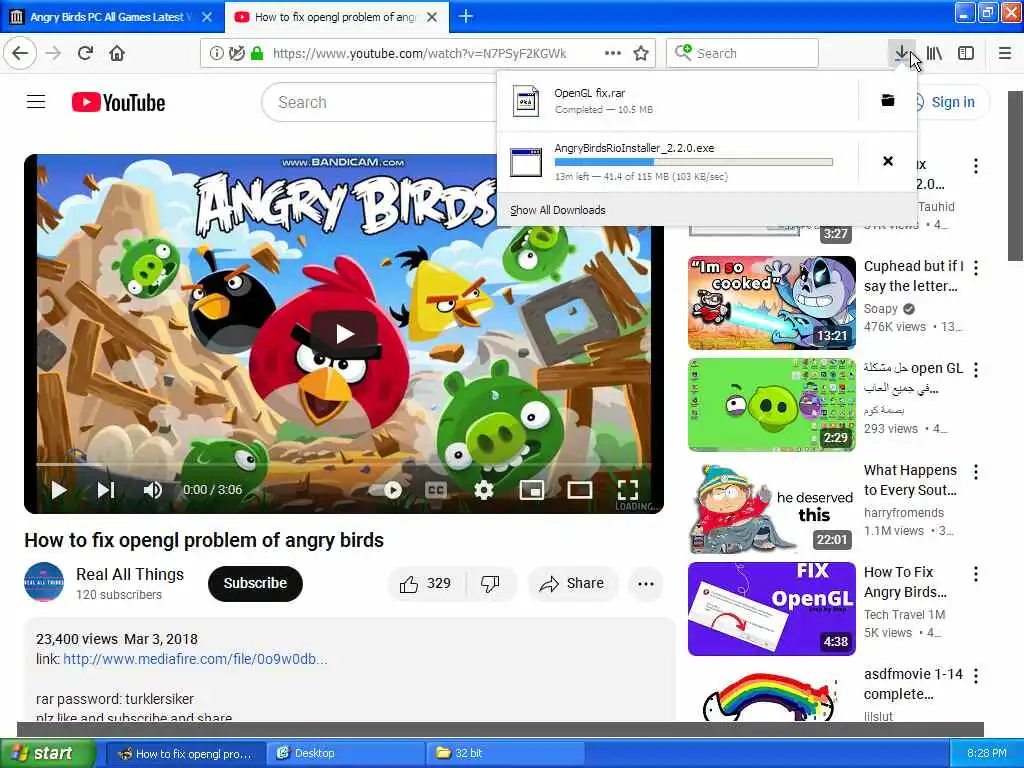Viewport: 1024px width, 768px height.
Task: Open options menu for open GL Arabic video
Action: [976, 370]
